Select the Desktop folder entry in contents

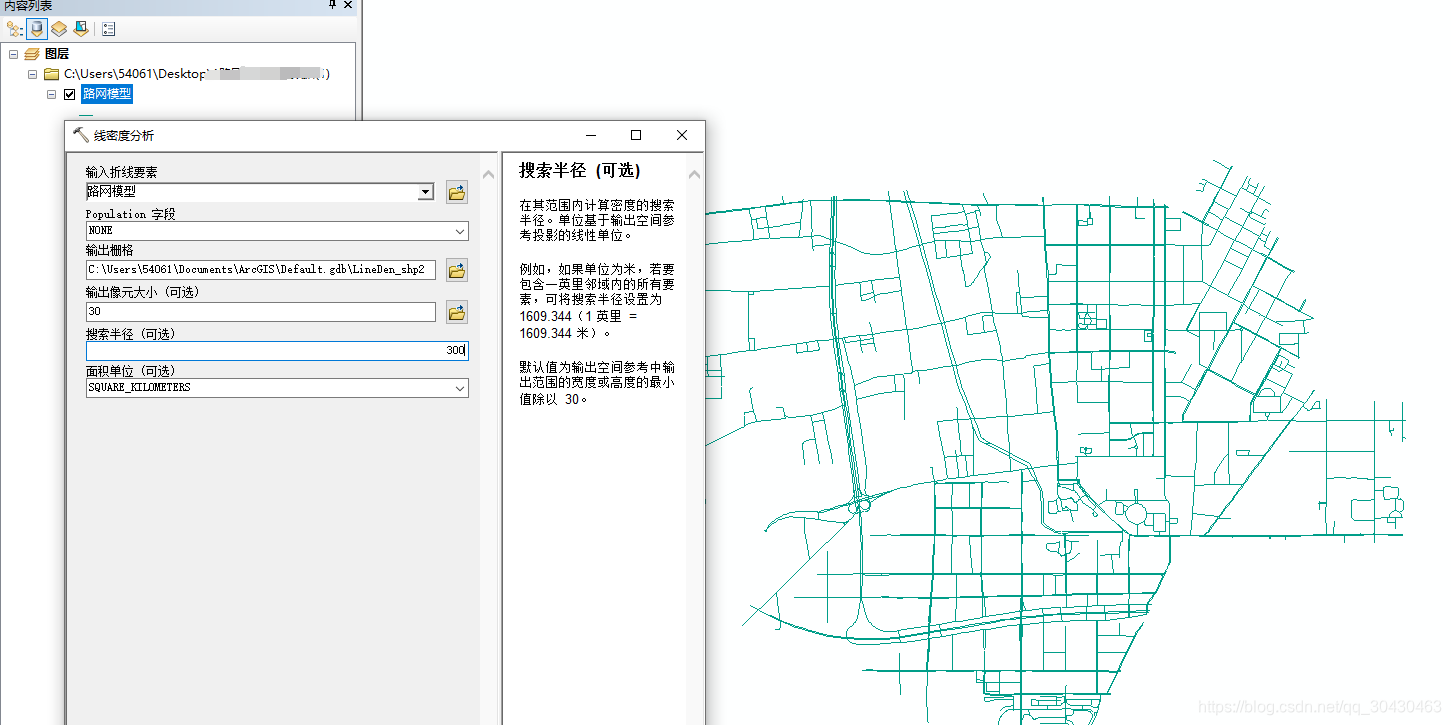(150, 73)
